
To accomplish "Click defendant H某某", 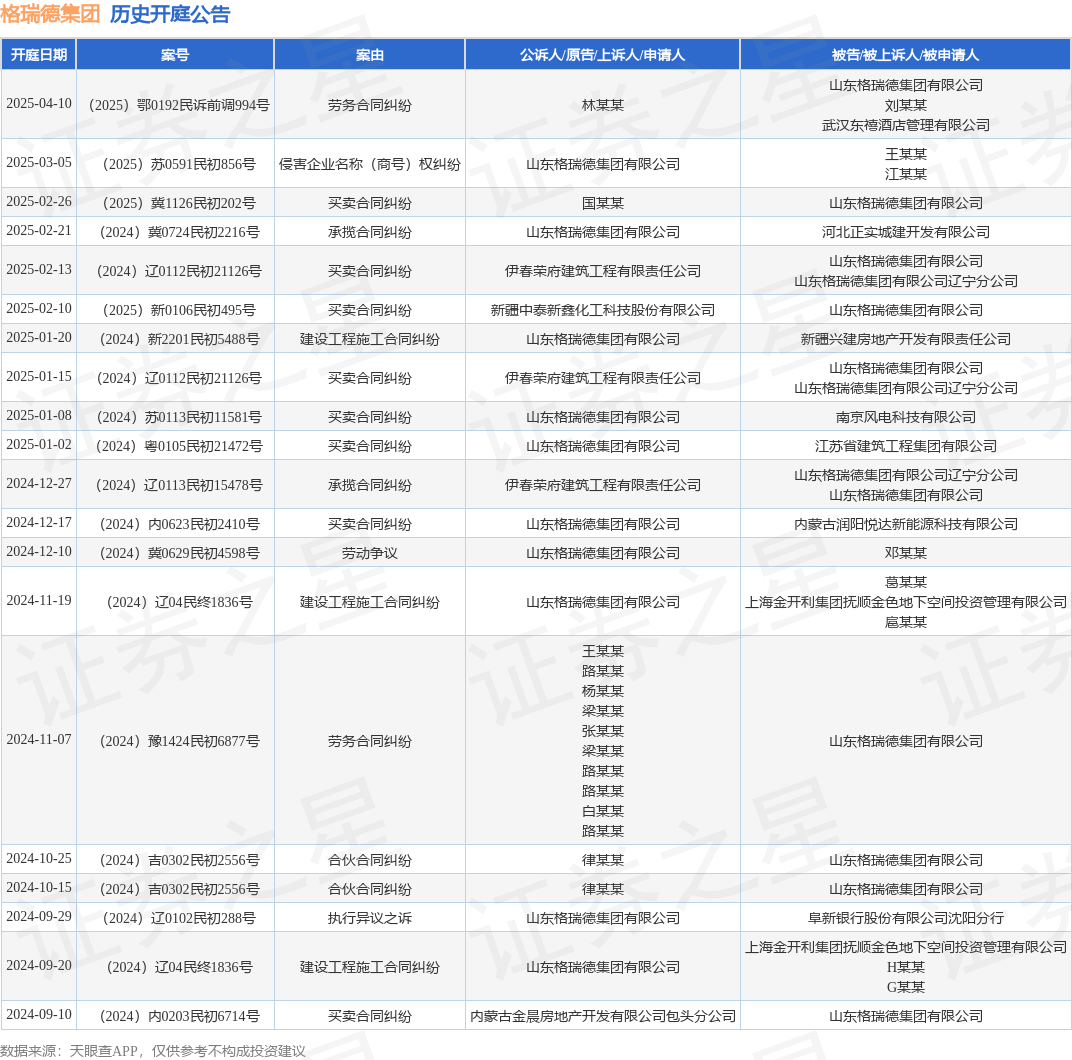I will point(905,967).
